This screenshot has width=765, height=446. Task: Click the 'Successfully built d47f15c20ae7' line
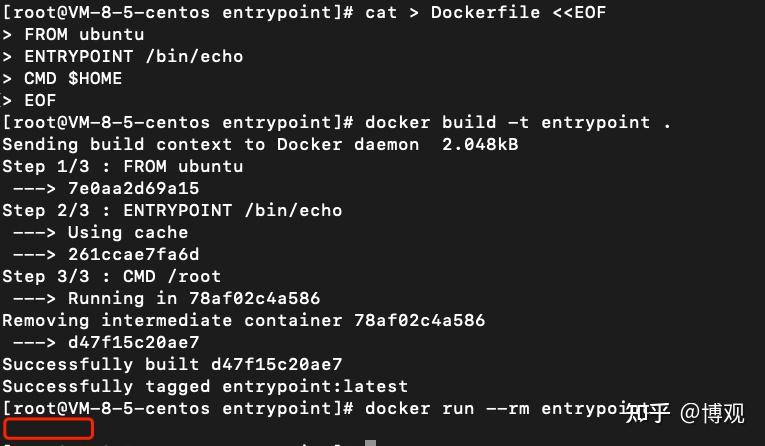pyautogui.click(x=172, y=365)
